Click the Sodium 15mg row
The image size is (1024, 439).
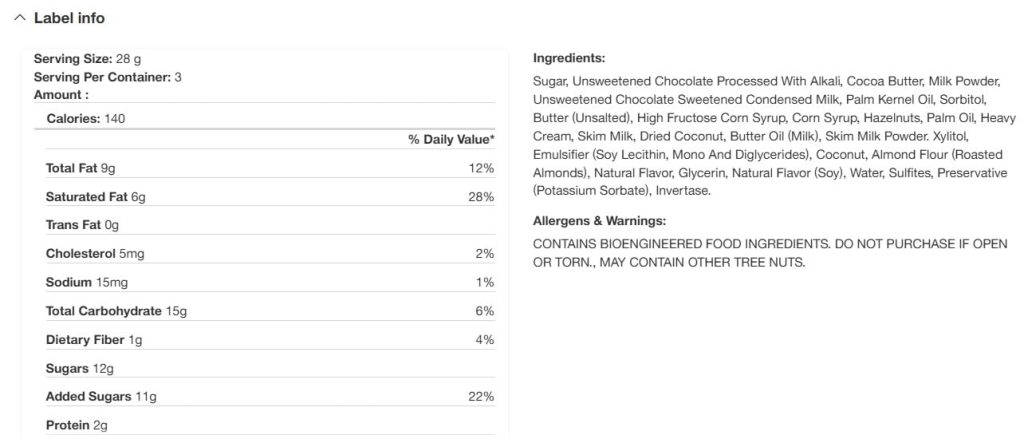(264, 282)
